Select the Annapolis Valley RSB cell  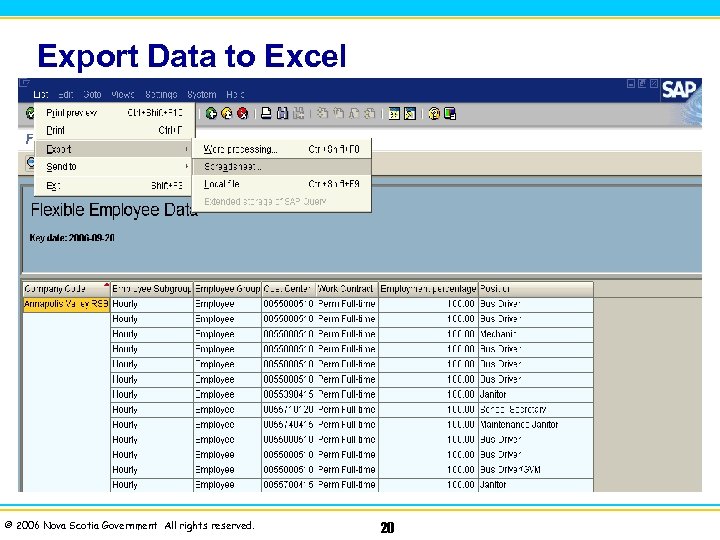(x=67, y=304)
